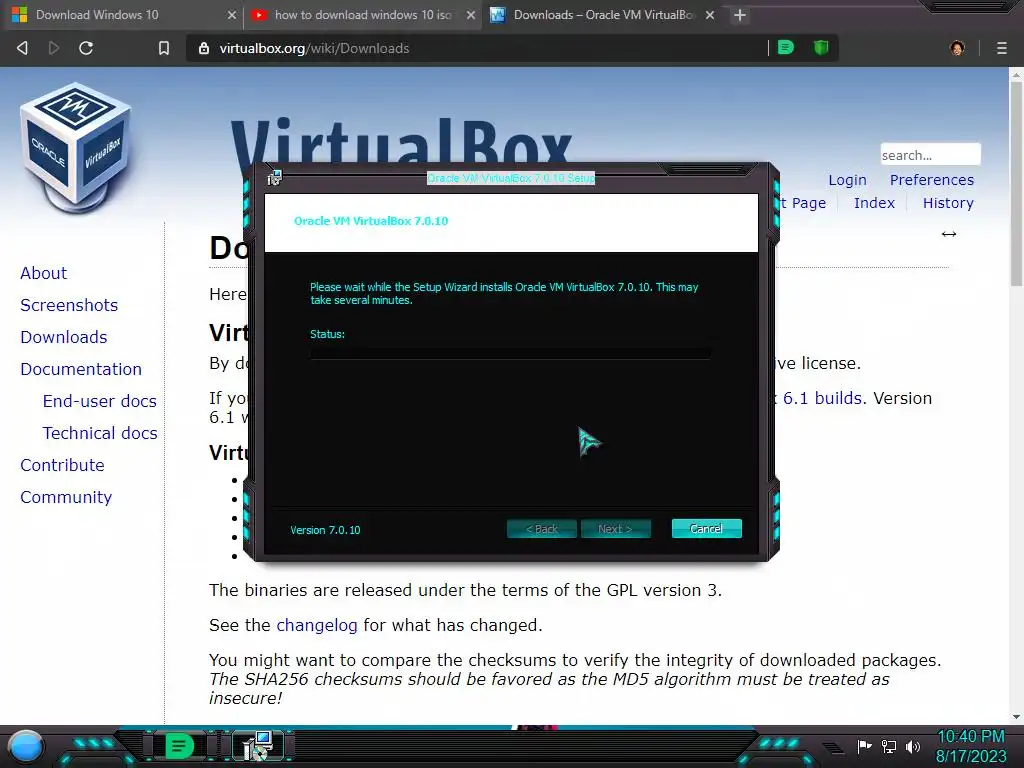Bookmark this page with the bookmark icon
The height and width of the screenshot is (768, 1024).
tap(164, 48)
